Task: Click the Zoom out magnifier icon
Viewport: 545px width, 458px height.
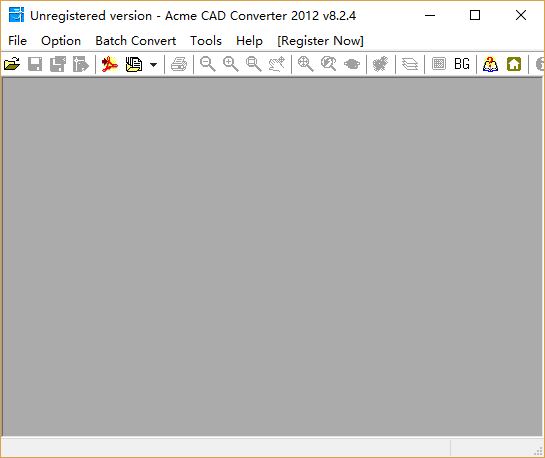Action: point(208,64)
